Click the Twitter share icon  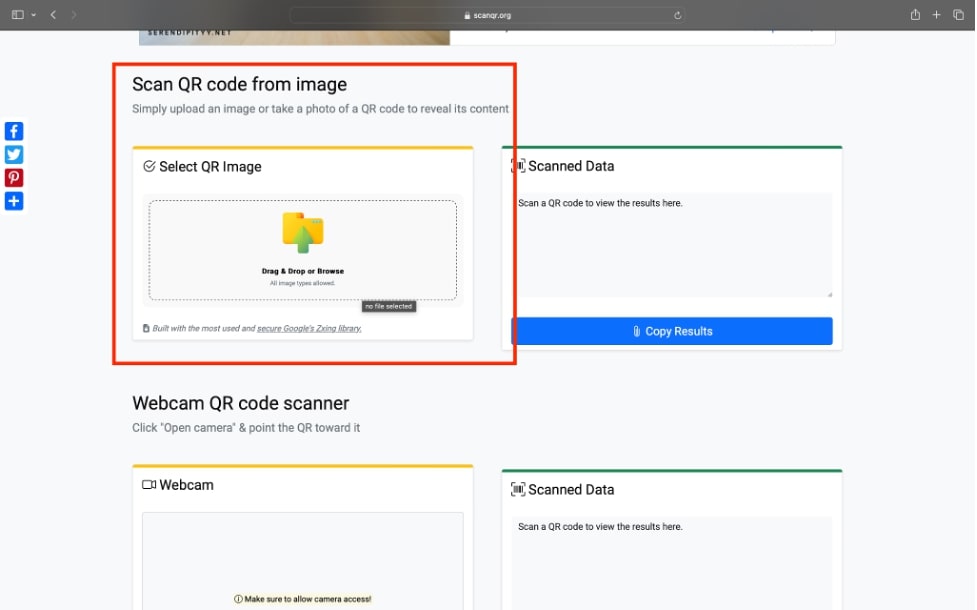click(14, 154)
